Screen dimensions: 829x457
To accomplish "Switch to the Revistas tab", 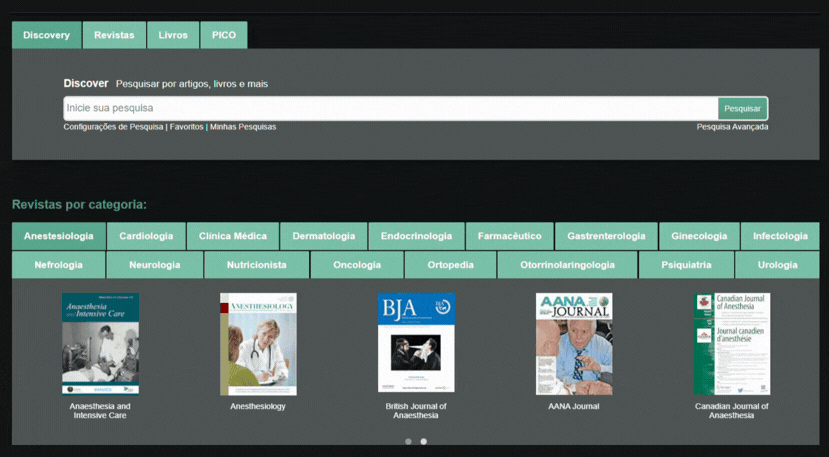I will tap(114, 35).
